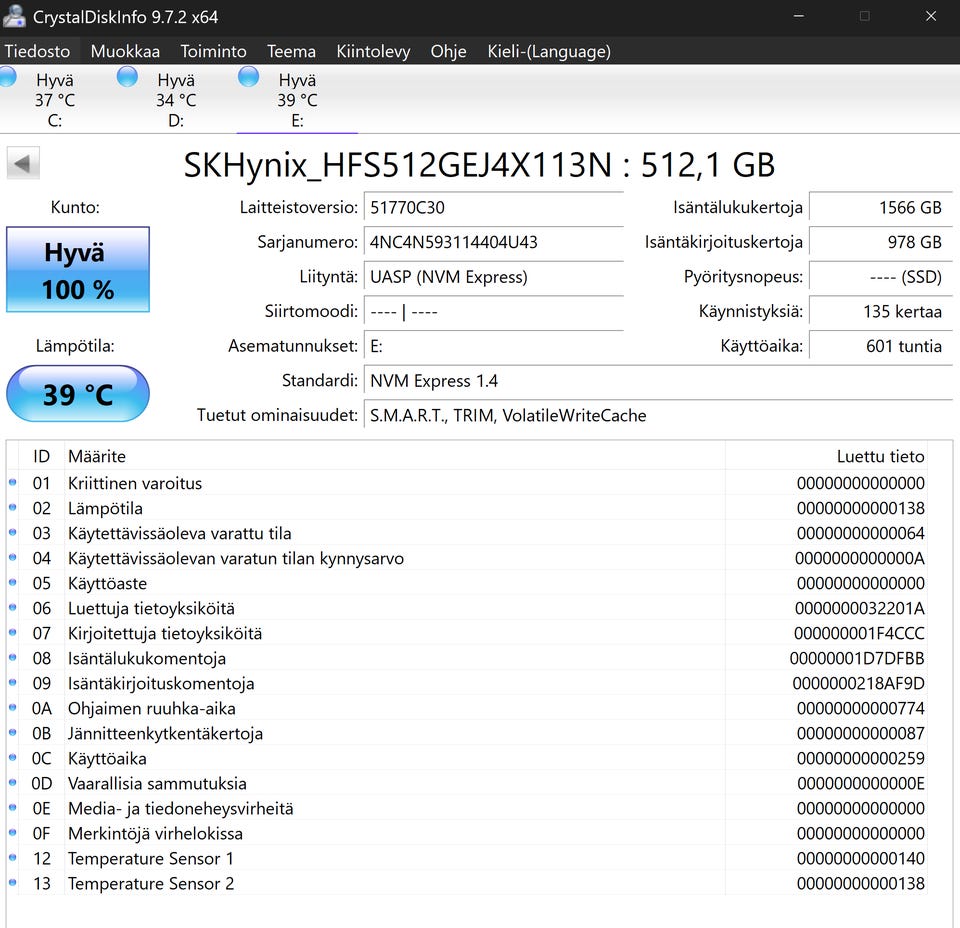Switch to the C: drive tab
The width and height of the screenshot is (960, 928).
coord(54,100)
